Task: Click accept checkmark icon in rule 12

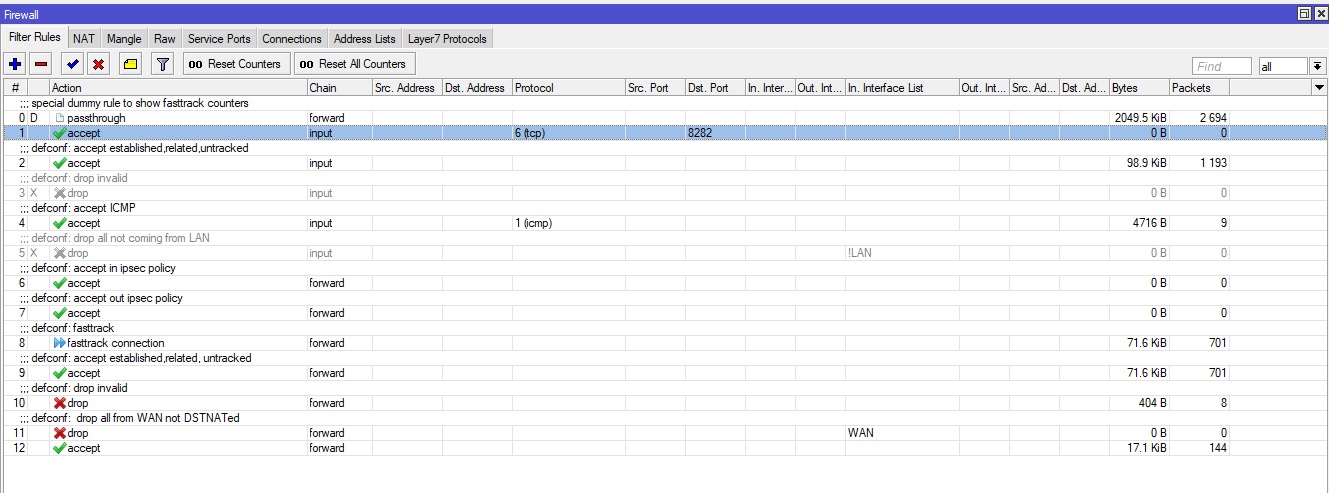Action: coord(59,448)
